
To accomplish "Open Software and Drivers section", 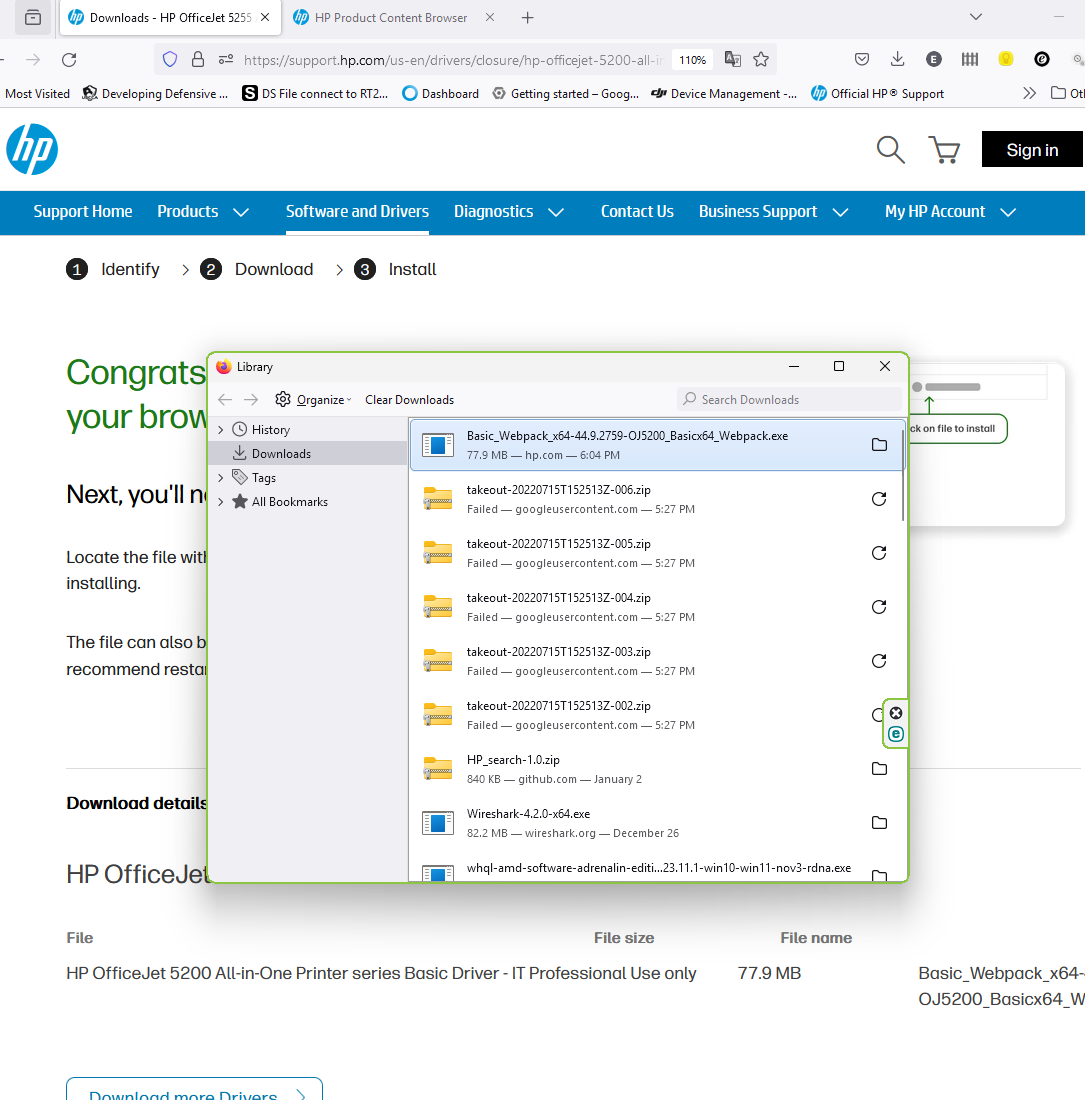I will 357,212.
